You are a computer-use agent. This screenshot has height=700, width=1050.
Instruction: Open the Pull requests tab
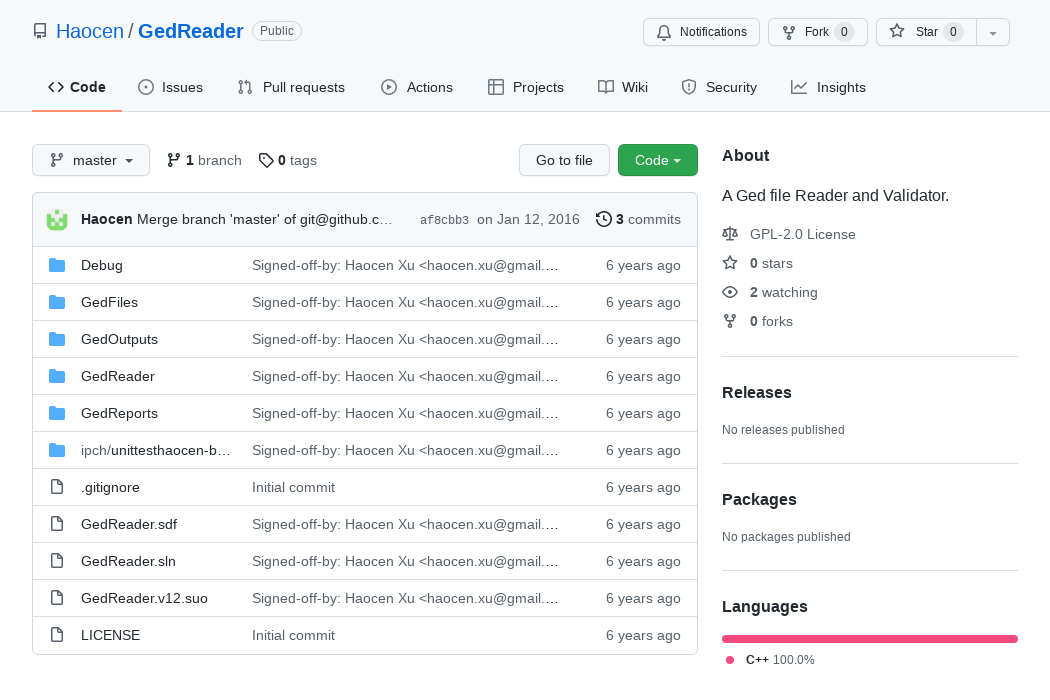point(291,87)
